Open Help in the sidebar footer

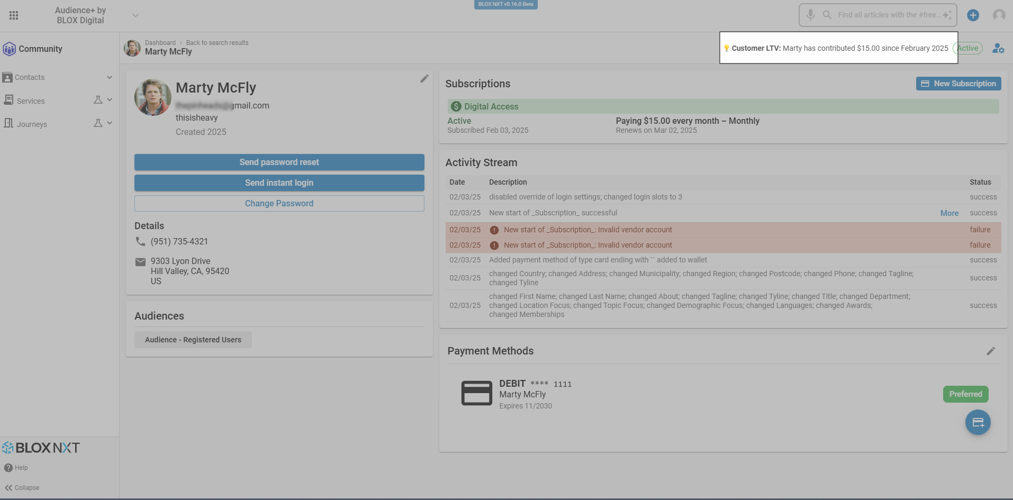click(x=16, y=468)
